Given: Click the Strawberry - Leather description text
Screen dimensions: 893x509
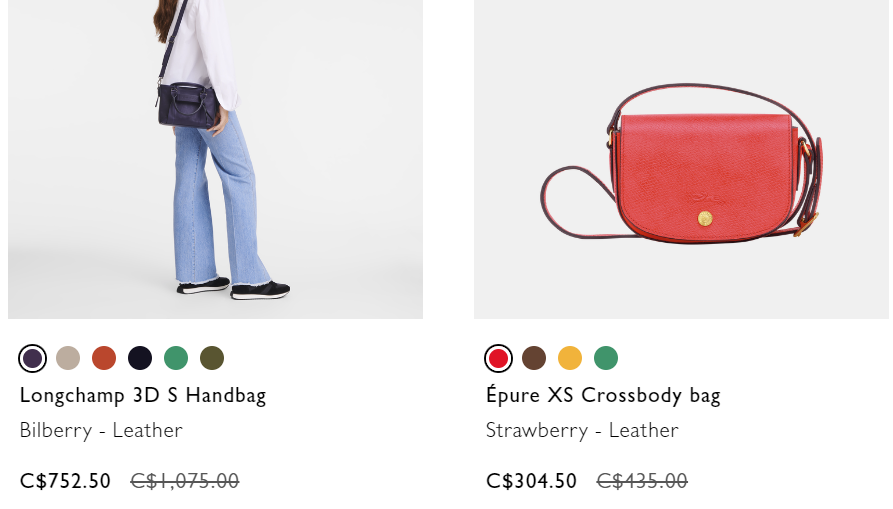Looking at the screenshot, I should [x=582, y=430].
